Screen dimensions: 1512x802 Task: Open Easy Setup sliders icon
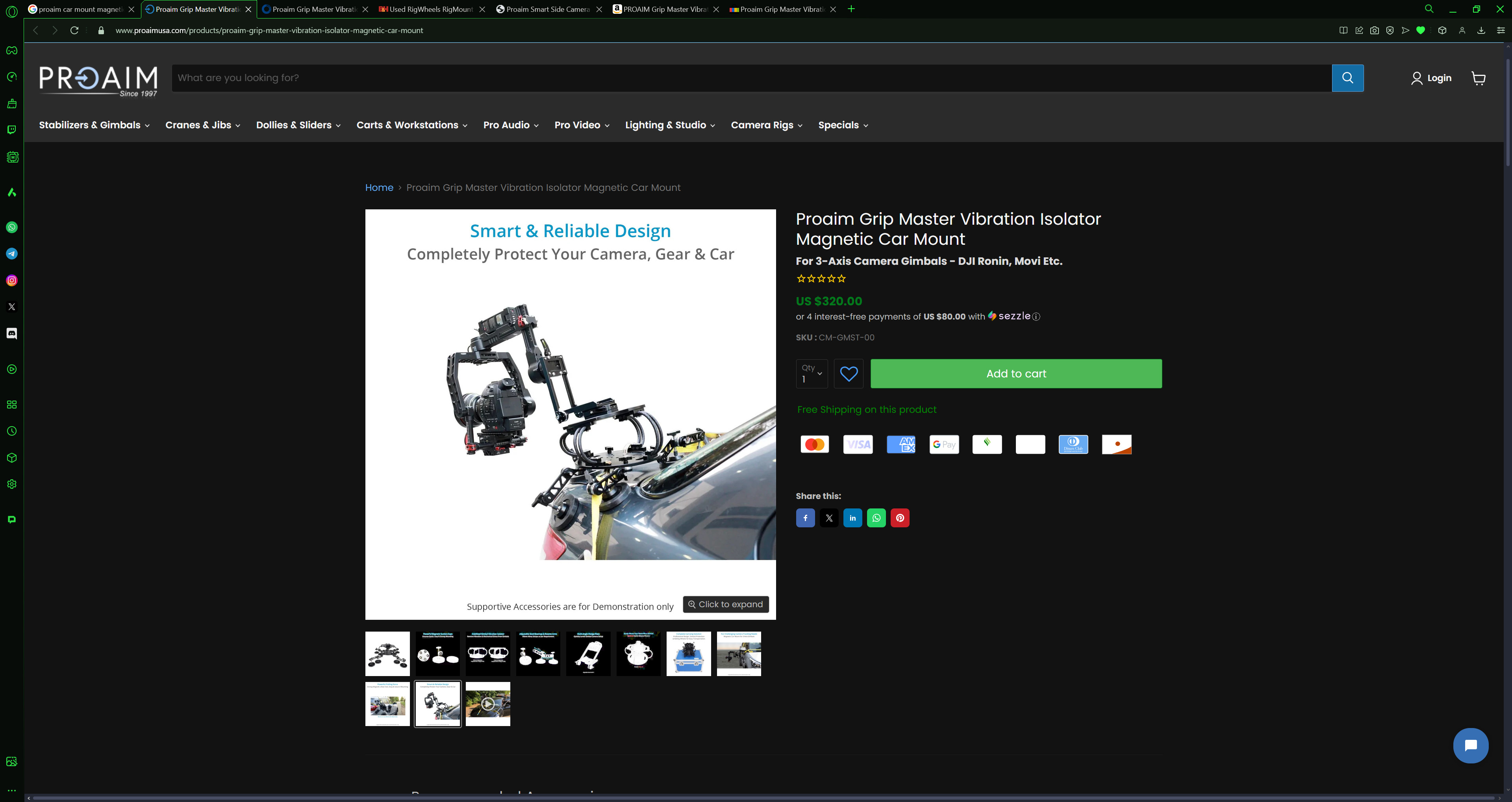[x=1500, y=31]
